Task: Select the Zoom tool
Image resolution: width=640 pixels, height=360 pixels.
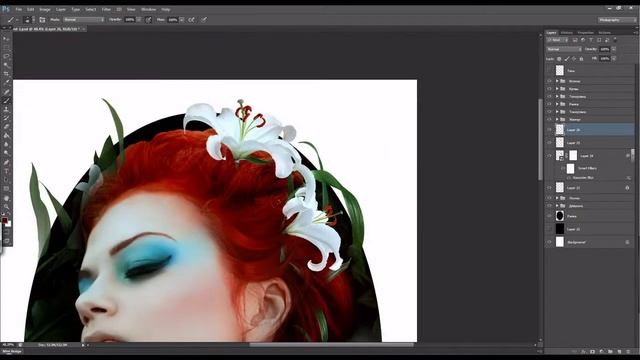Action: point(6,207)
